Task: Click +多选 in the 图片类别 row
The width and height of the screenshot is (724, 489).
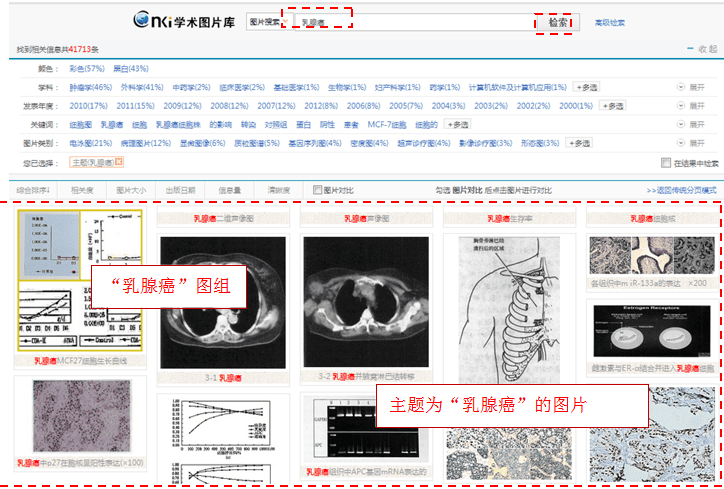Action: [579, 143]
